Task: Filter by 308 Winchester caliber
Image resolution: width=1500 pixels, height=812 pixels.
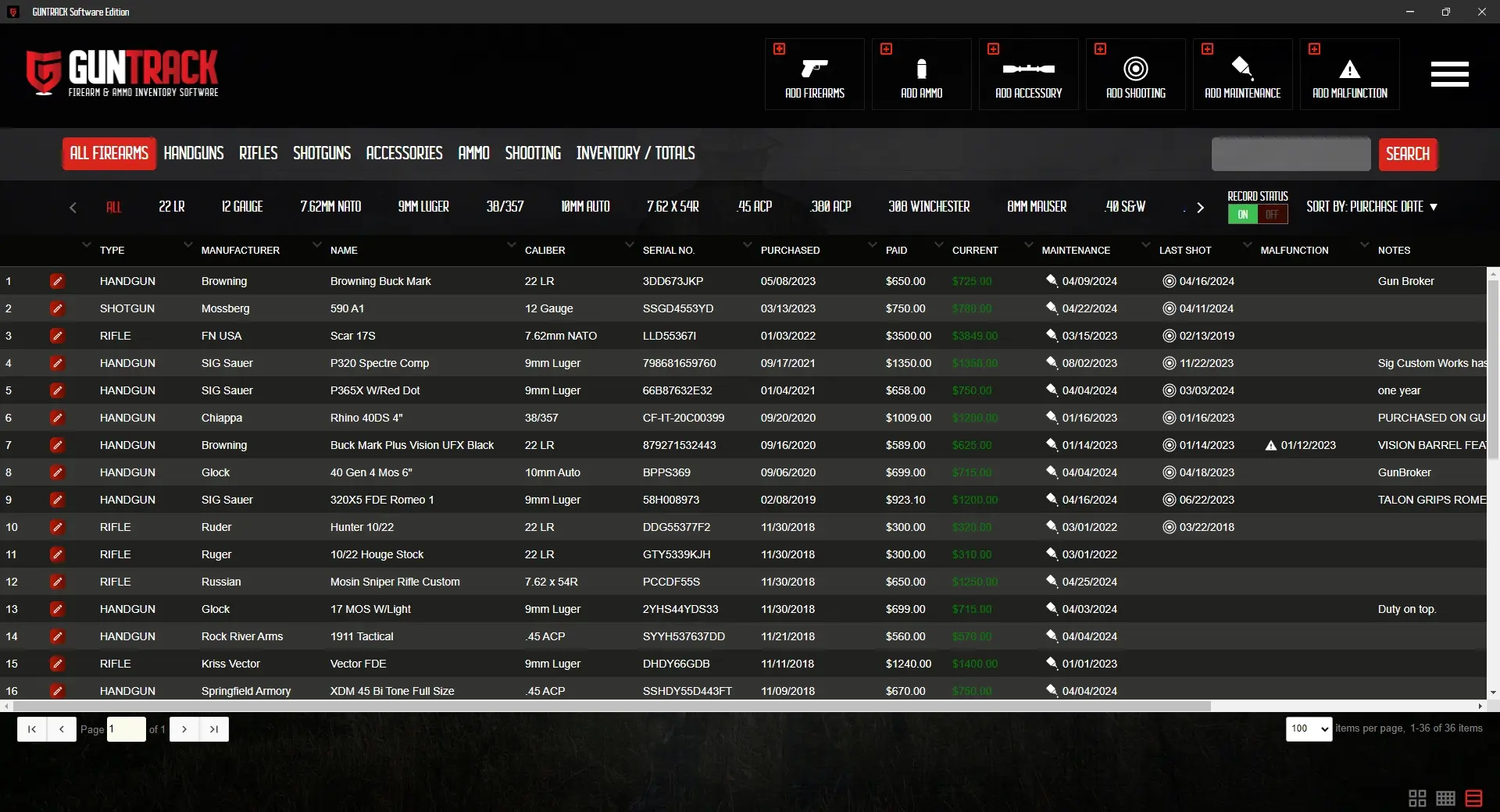Action: (929, 207)
